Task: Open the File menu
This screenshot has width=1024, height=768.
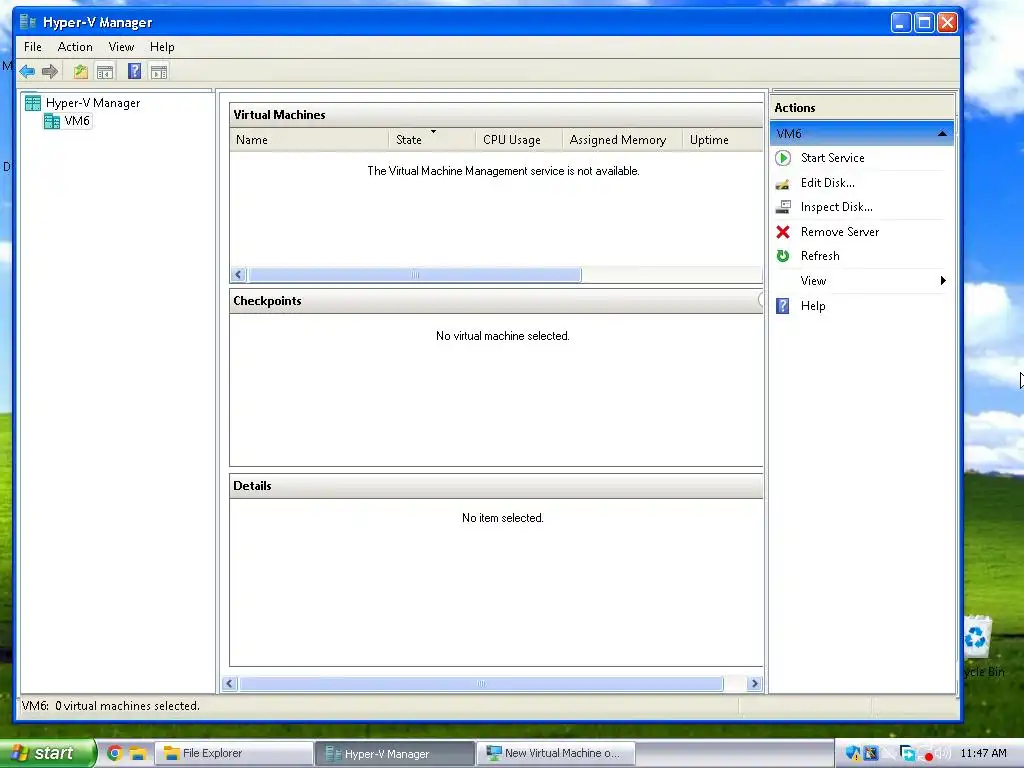Action: pyautogui.click(x=33, y=47)
